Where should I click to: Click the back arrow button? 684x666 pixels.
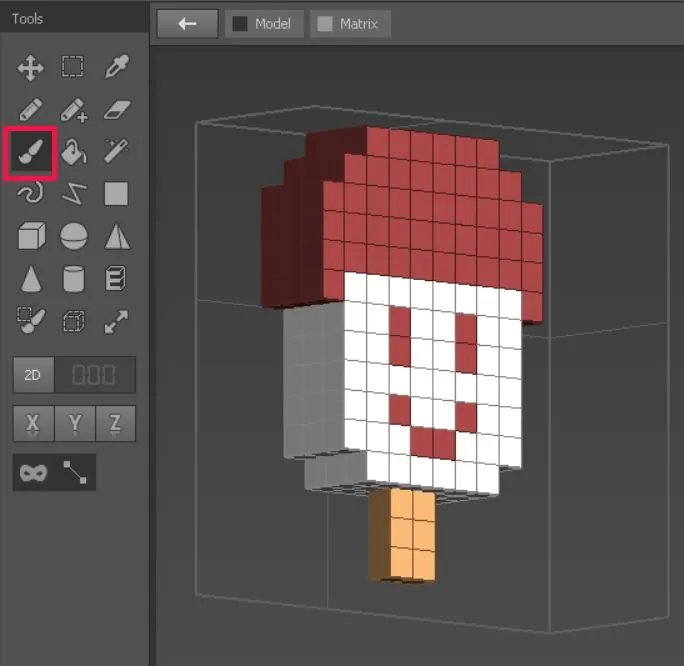(x=188, y=24)
